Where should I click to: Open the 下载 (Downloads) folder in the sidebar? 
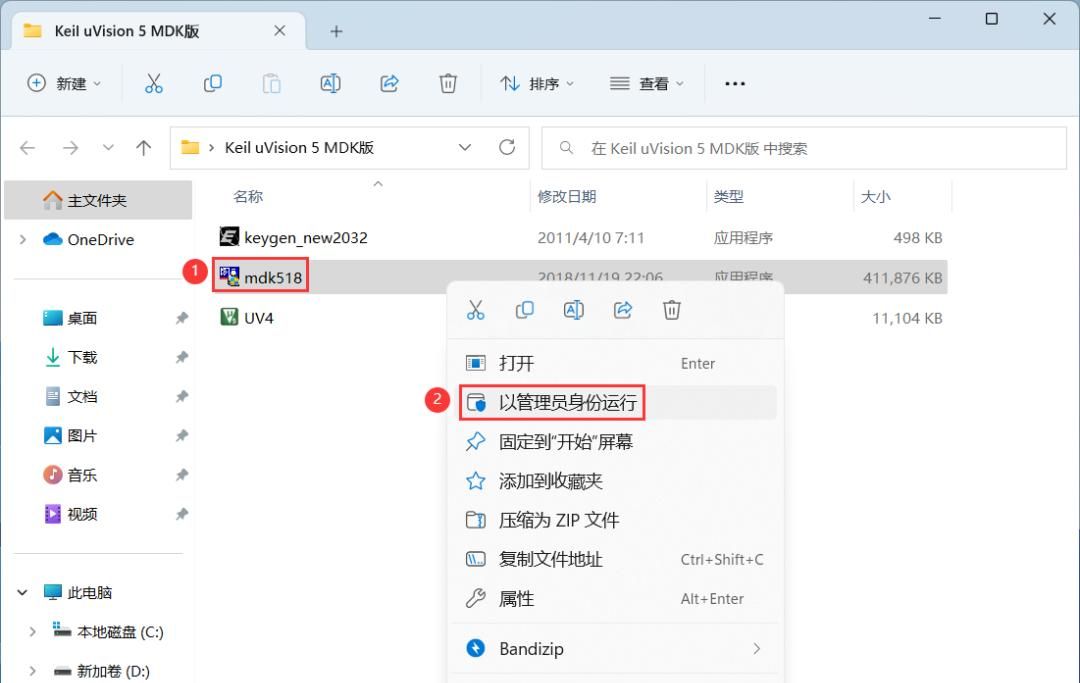coord(82,357)
